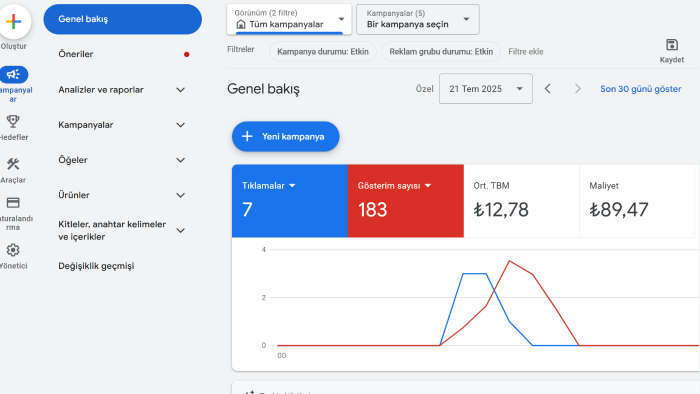Click the Kaydet save icon
The height and width of the screenshot is (394, 700).
pos(671,45)
